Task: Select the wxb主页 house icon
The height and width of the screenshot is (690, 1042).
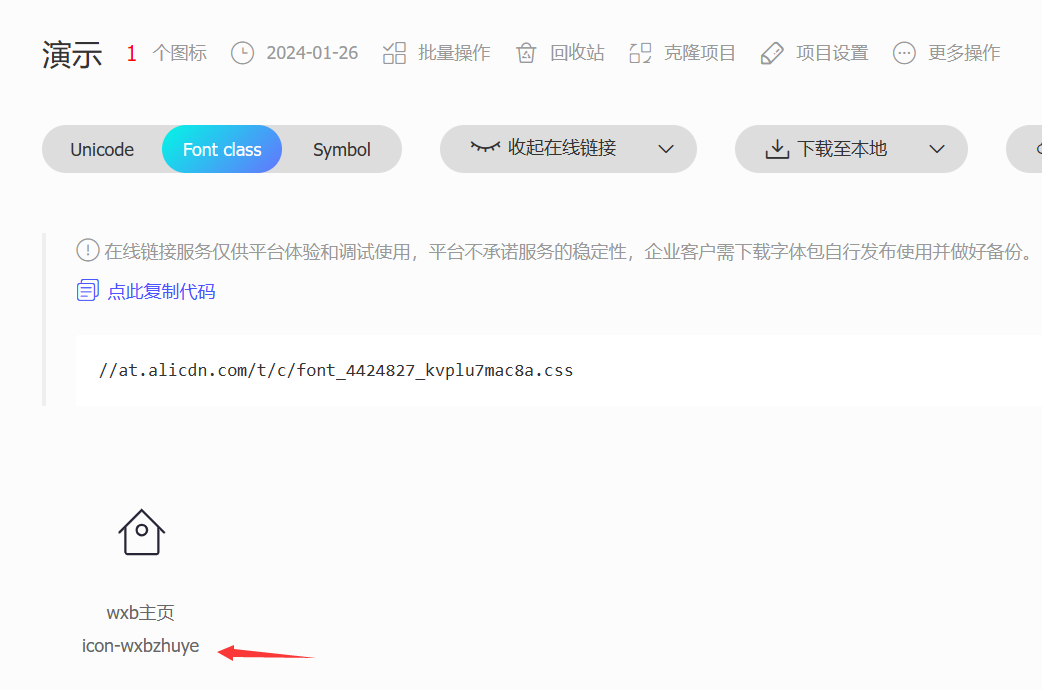Action: coord(142,532)
